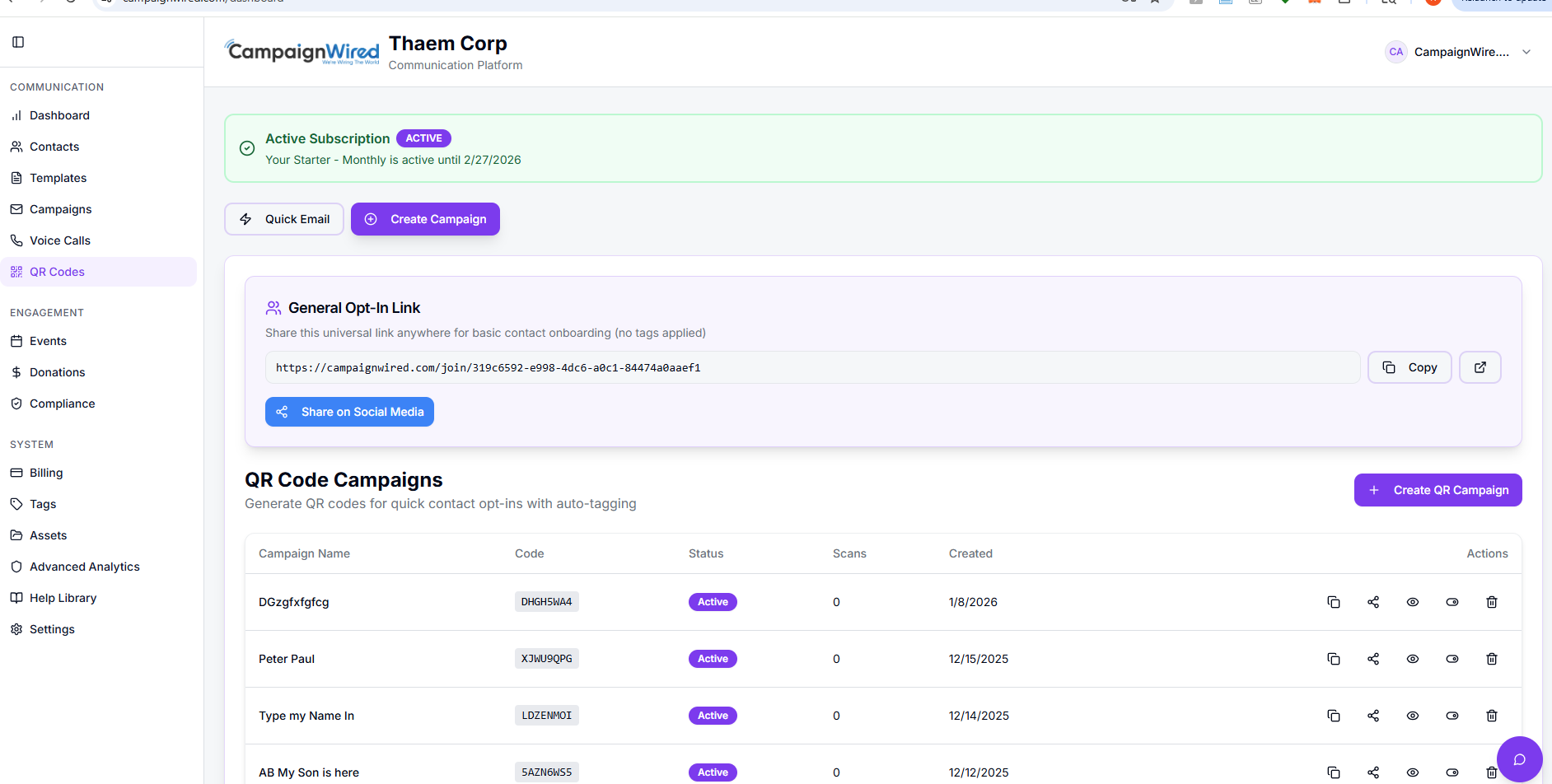Toggle active pill icon for DGzgfxfgcg campaign

coord(1452,602)
